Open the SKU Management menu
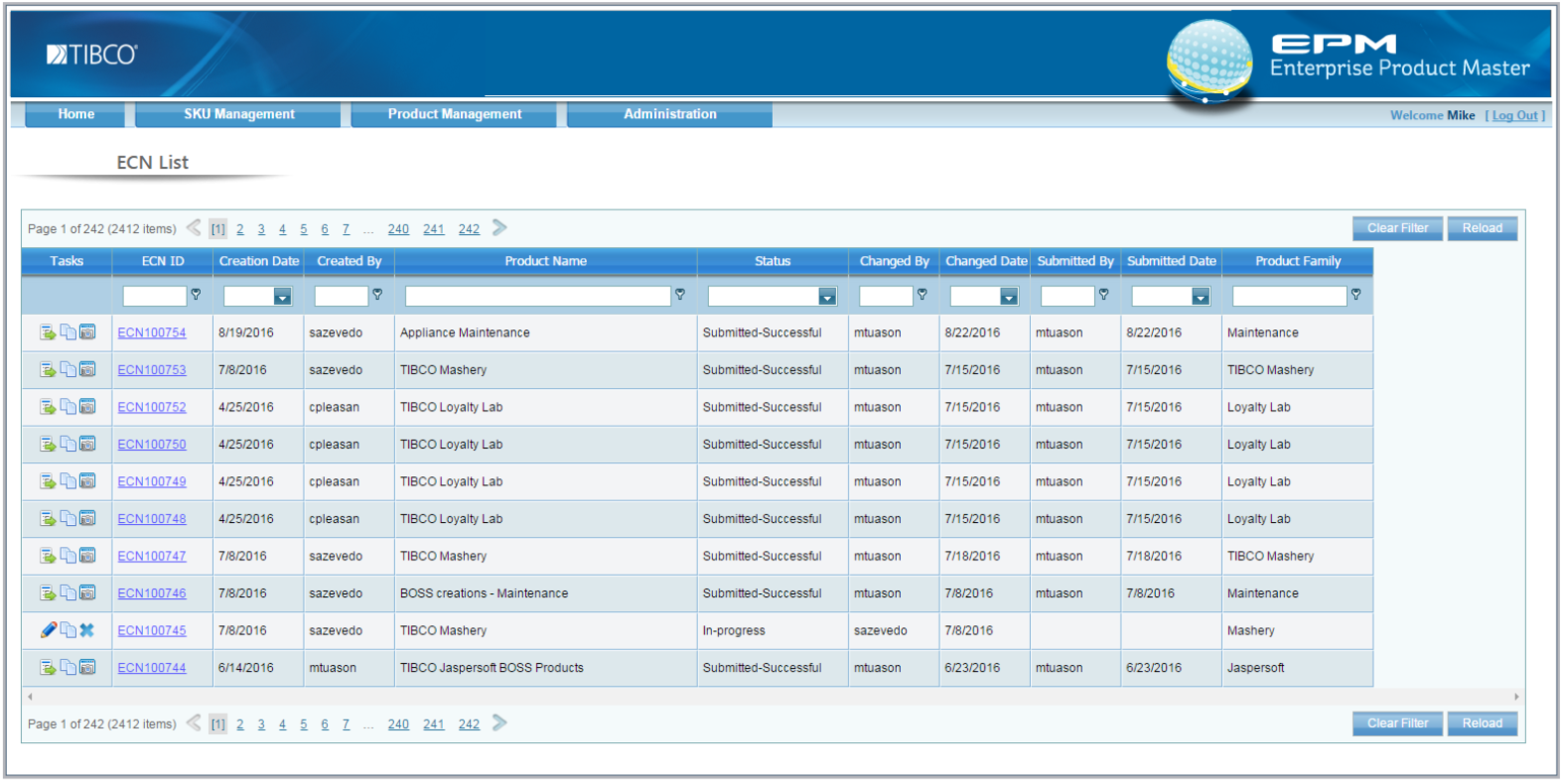This screenshot has width=1565, height=784. click(x=238, y=114)
